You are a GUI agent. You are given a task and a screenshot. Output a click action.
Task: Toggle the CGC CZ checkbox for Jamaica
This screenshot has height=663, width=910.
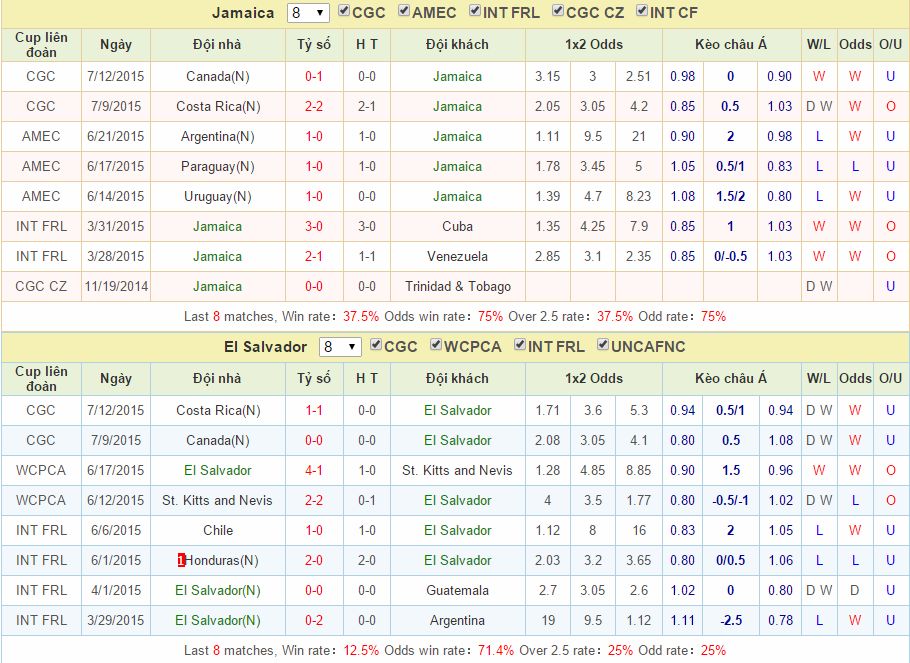pyautogui.click(x=558, y=11)
